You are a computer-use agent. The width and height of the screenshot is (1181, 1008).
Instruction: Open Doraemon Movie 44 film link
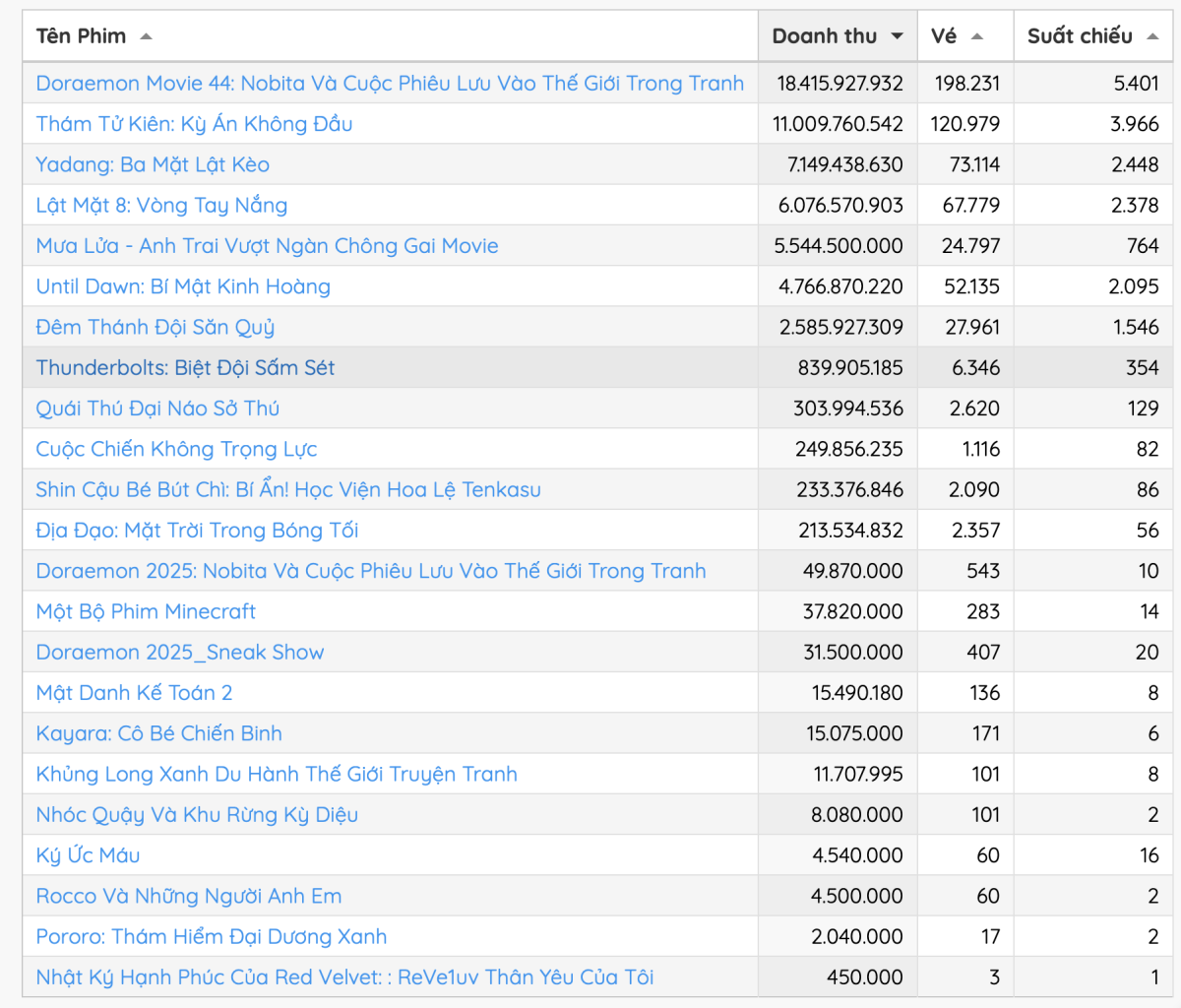(x=390, y=84)
